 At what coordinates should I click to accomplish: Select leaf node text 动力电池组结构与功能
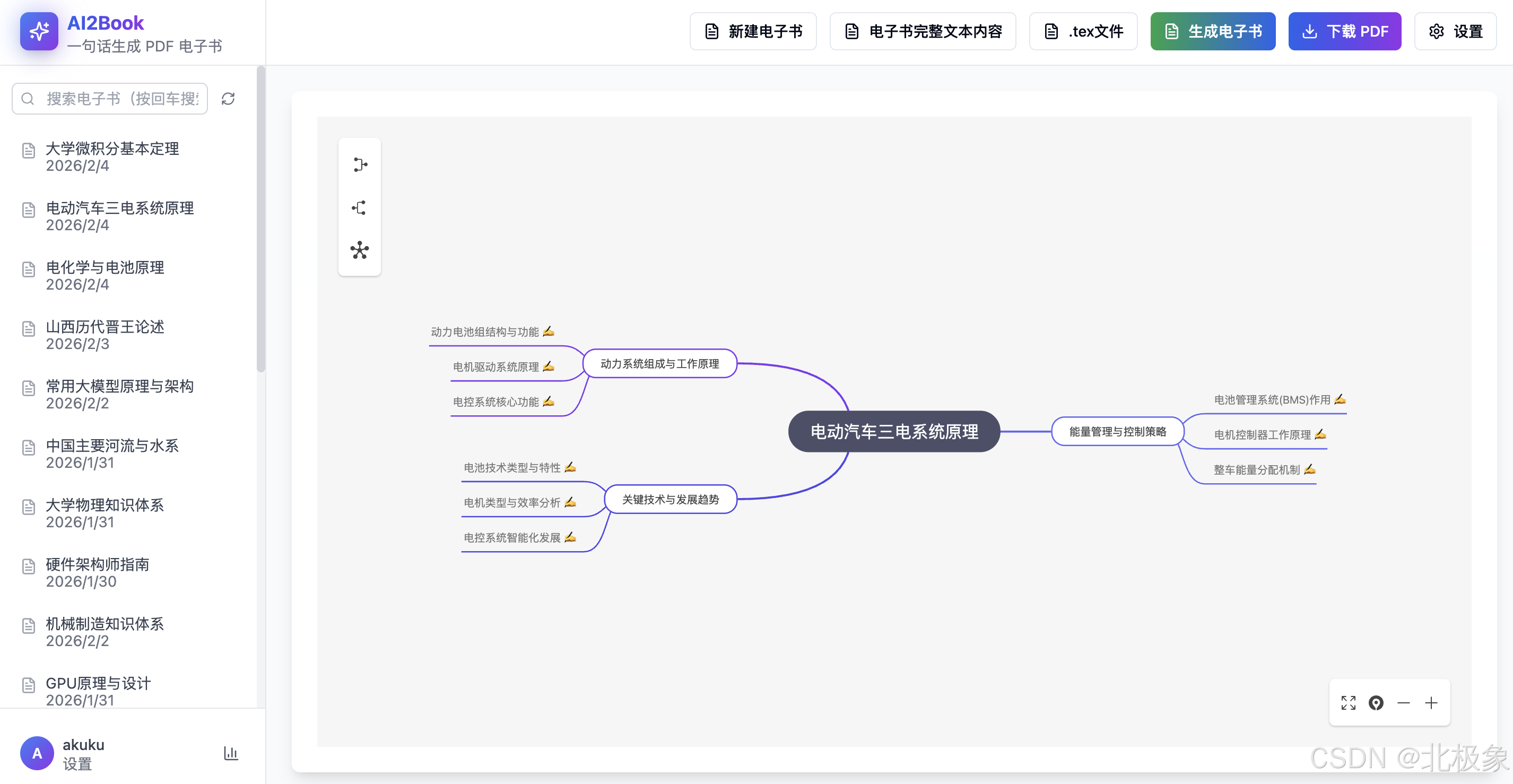[x=484, y=332]
